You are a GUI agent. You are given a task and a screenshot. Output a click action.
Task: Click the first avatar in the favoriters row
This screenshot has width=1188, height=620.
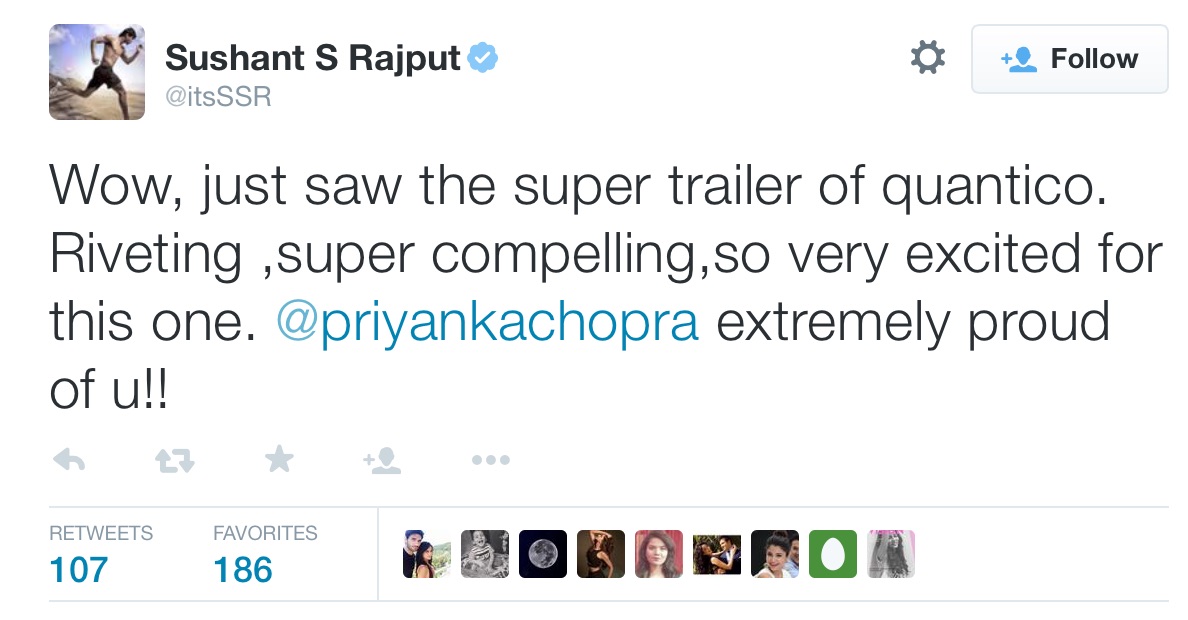click(427, 554)
